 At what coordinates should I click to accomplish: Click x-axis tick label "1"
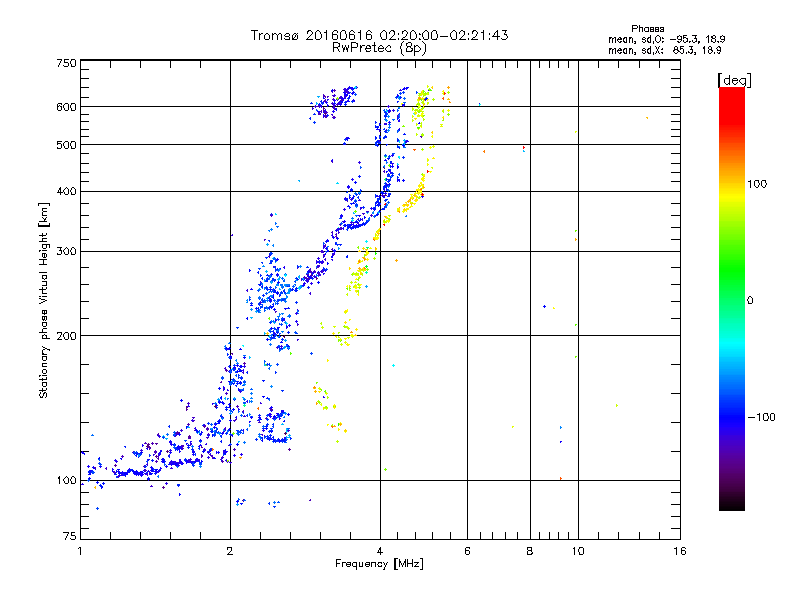[80, 551]
